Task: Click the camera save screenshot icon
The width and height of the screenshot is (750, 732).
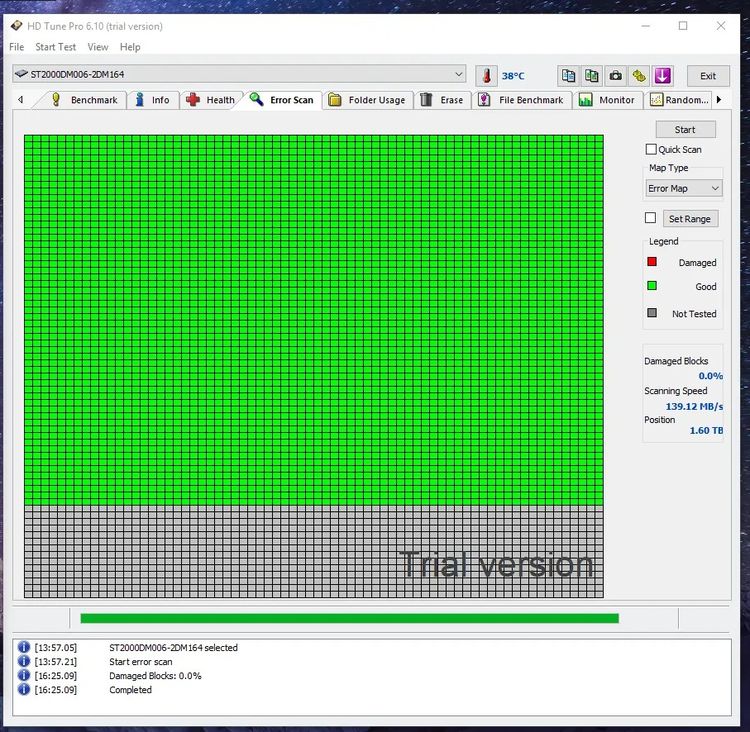Action: click(x=616, y=76)
